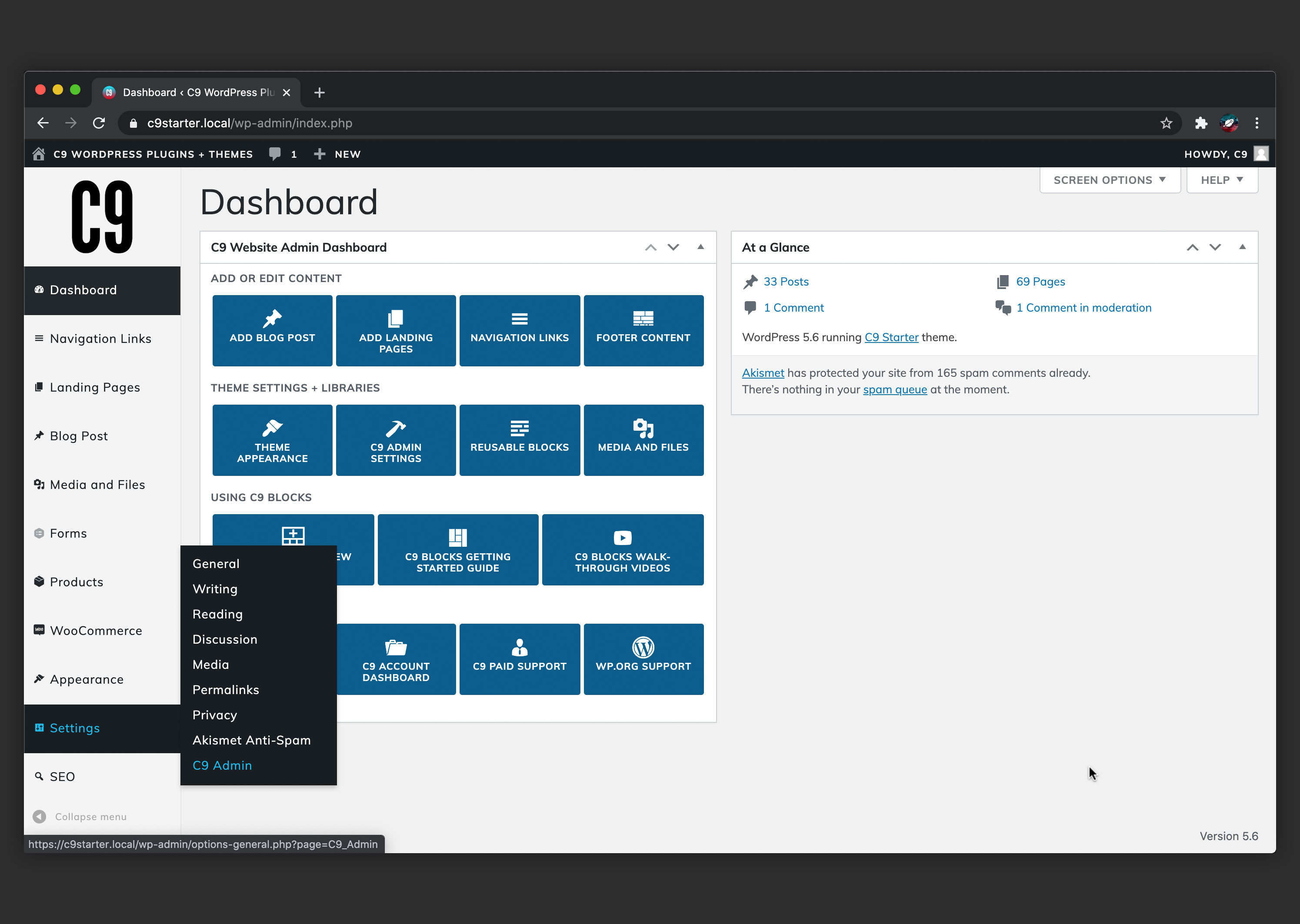Open Media and Files dashboard tile
Screen dimensions: 1300x924
[x=644, y=440]
